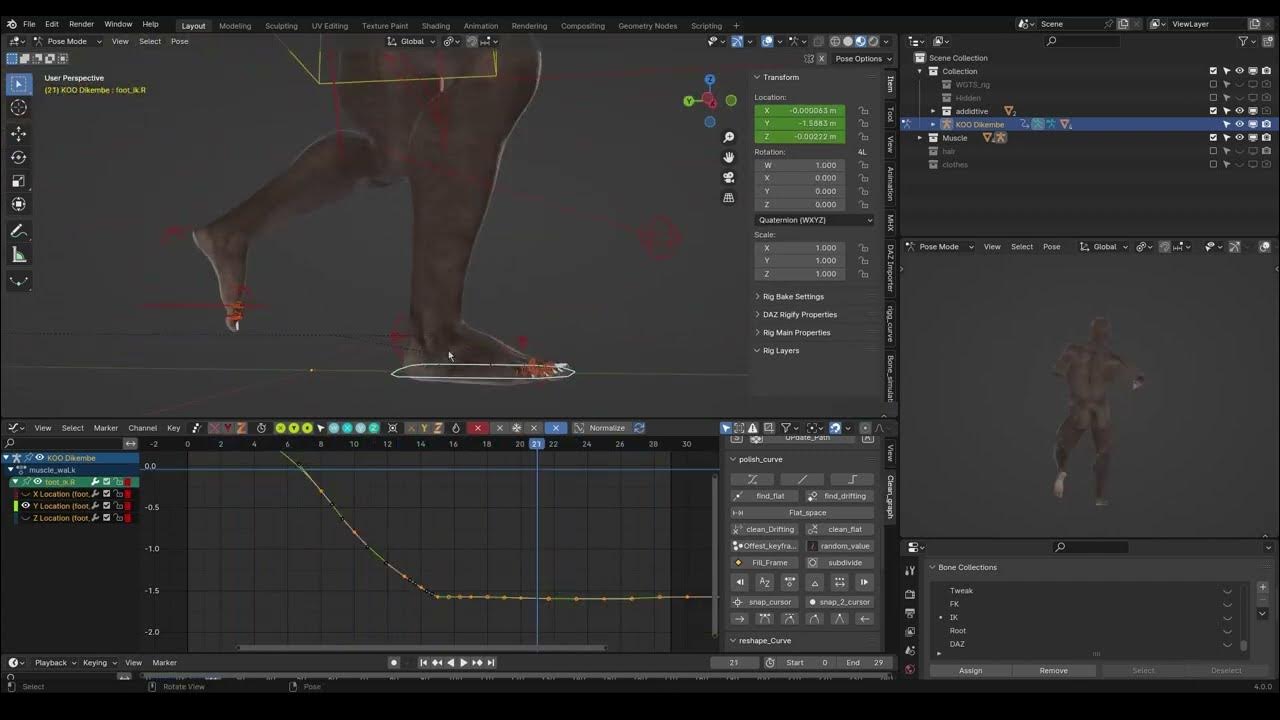The width and height of the screenshot is (1280, 720).
Task: Expand the addidtive collection in outliner
Action: click(x=934, y=111)
